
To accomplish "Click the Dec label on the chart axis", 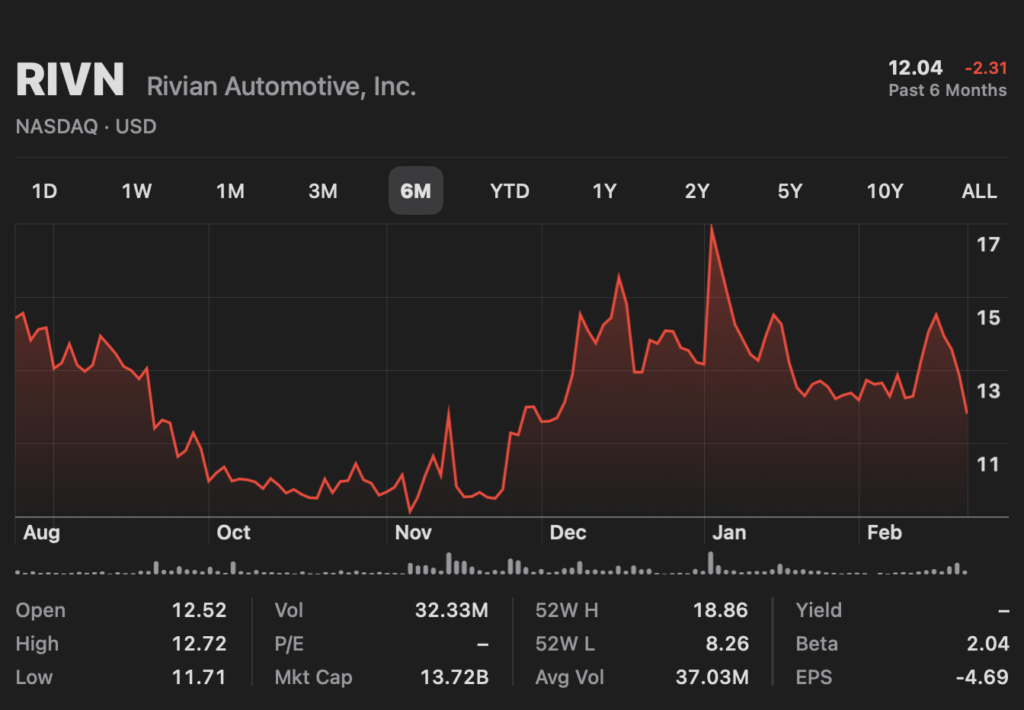I will (568, 532).
